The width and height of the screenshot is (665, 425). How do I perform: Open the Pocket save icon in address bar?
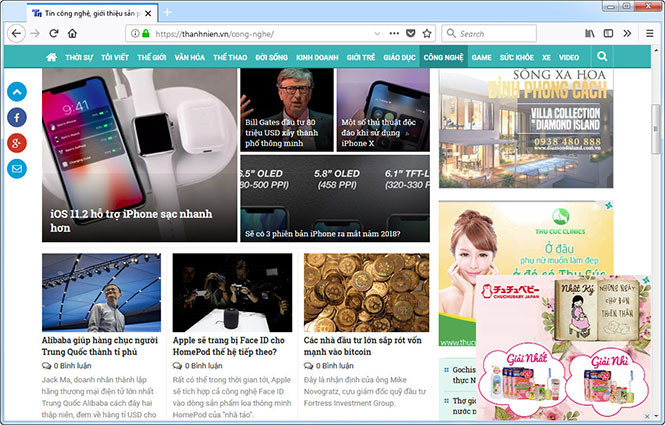(x=408, y=33)
